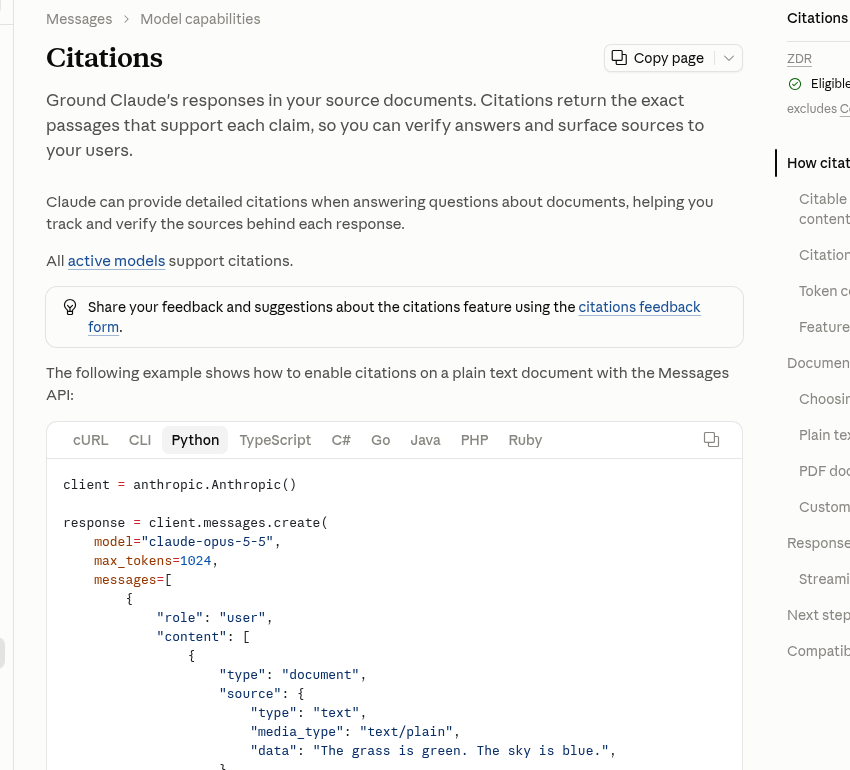Switch to the C# code tab
850x770 pixels.
point(341,440)
